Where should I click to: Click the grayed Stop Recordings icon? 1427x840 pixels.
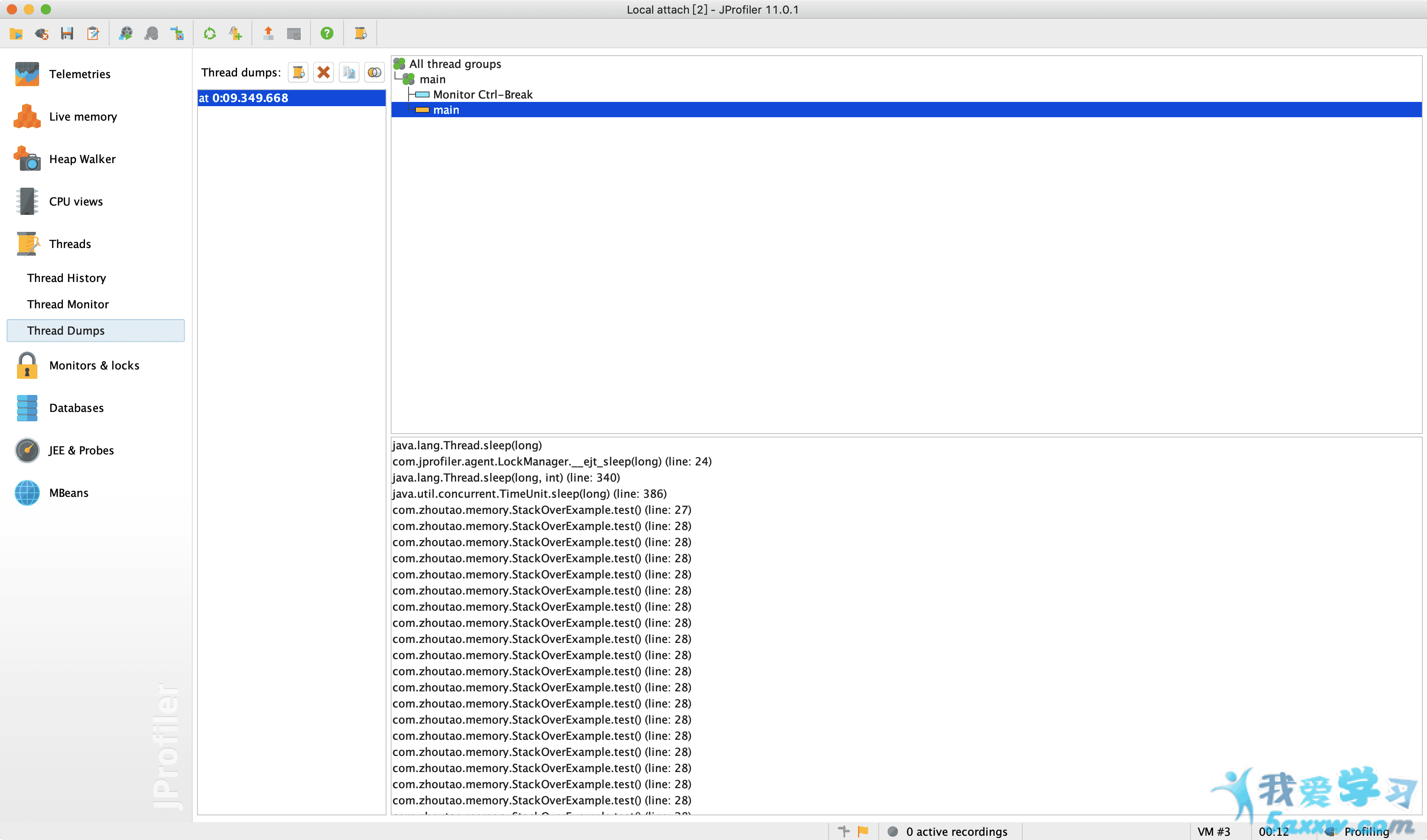(151, 34)
